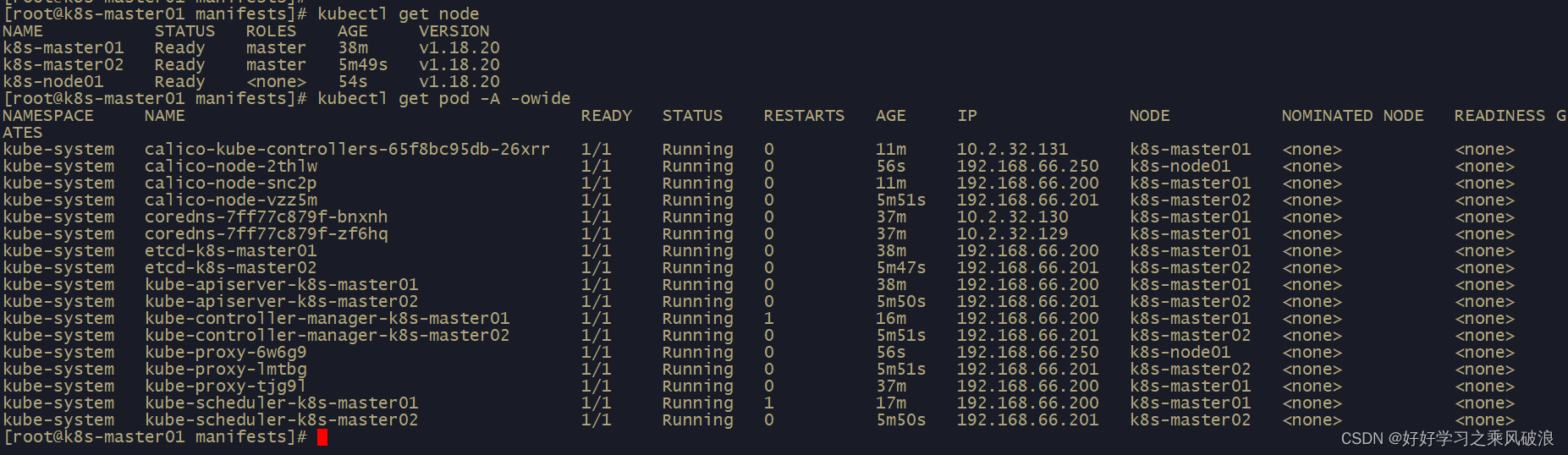Click pod name etcd-k8s-master02
The width and height of the screenshot is (1568, 455).
231,268
